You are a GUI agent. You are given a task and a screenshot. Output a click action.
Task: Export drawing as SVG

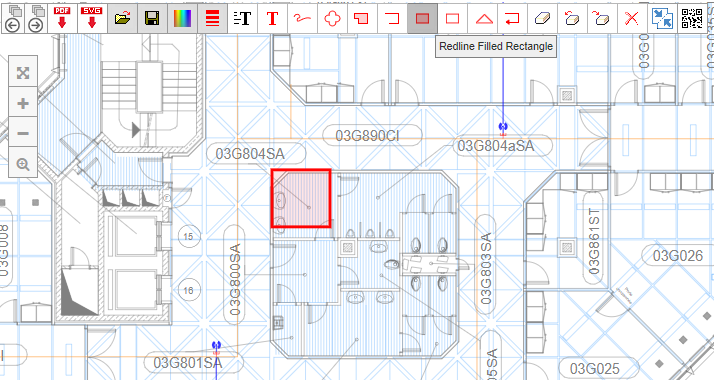pos(92,18)
